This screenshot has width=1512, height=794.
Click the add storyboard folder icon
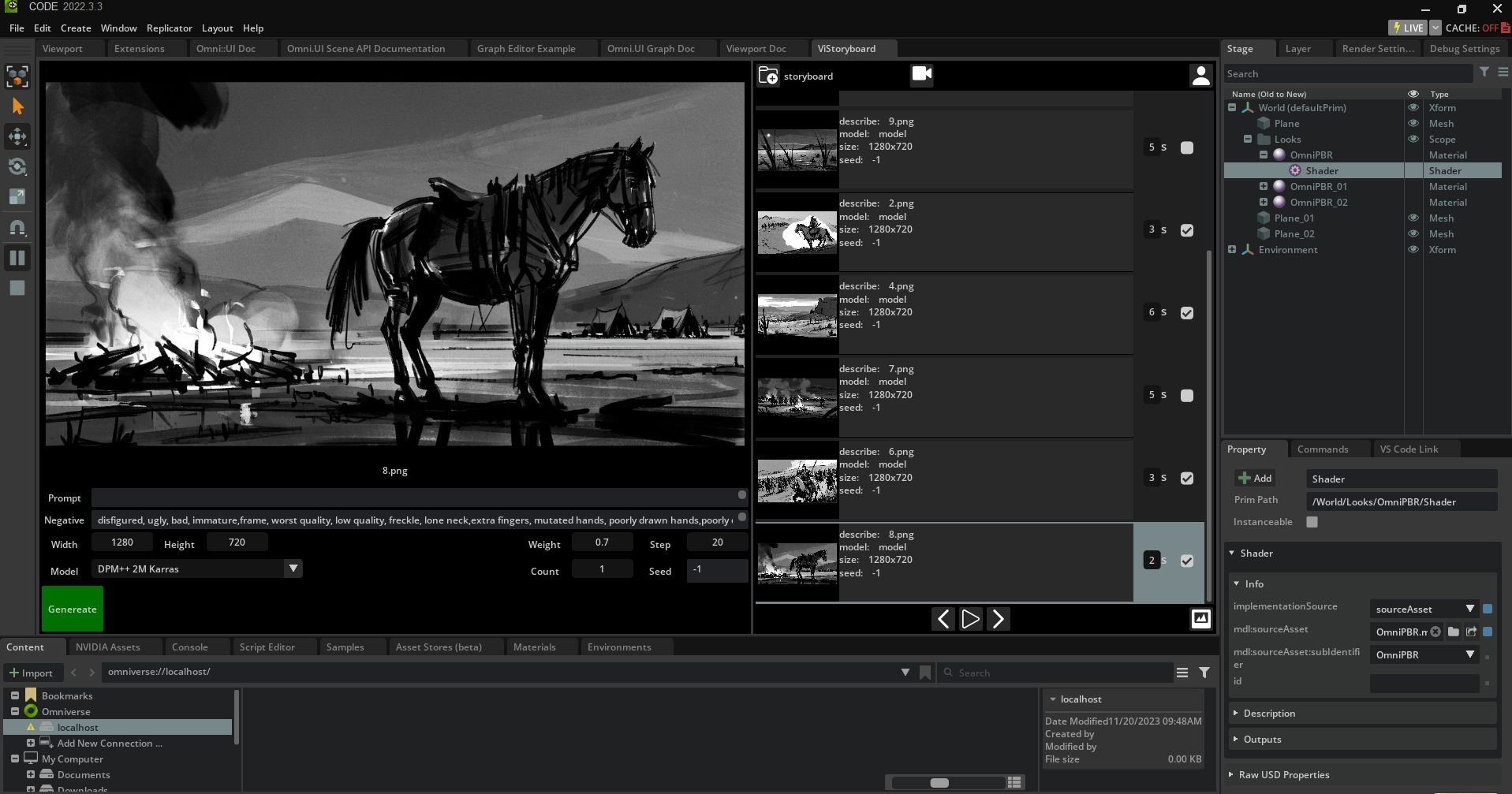(x=767, y=76)
